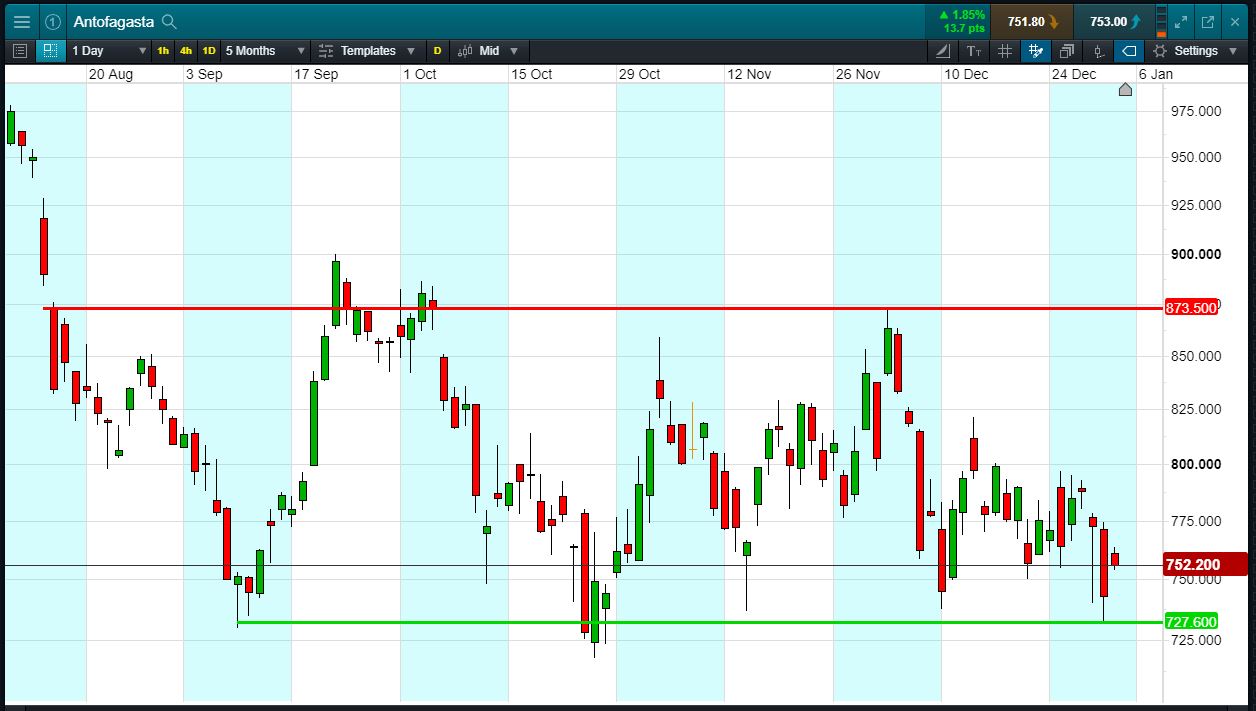Open the Settings dropdown
1256x711 pixels.
(x=1196, y=50)
